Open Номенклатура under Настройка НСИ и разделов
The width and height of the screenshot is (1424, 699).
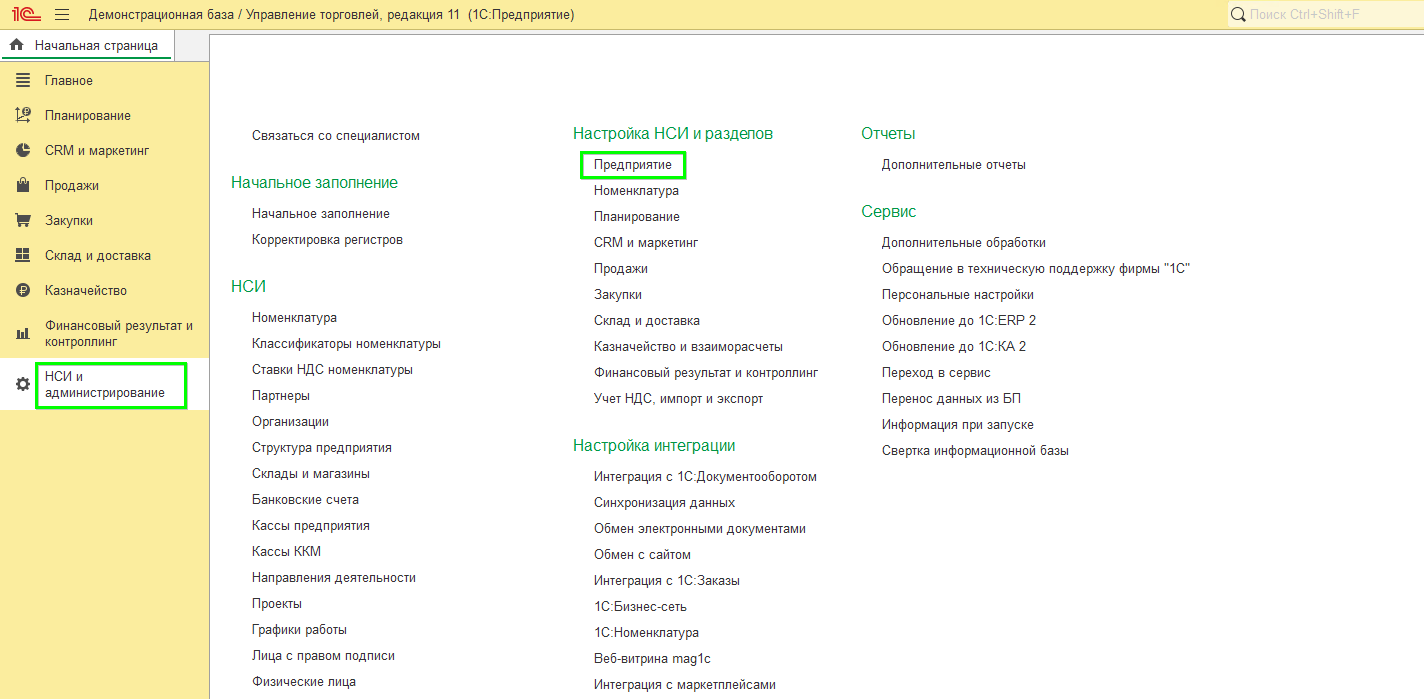pyautogui.click(x=636, y=190)
